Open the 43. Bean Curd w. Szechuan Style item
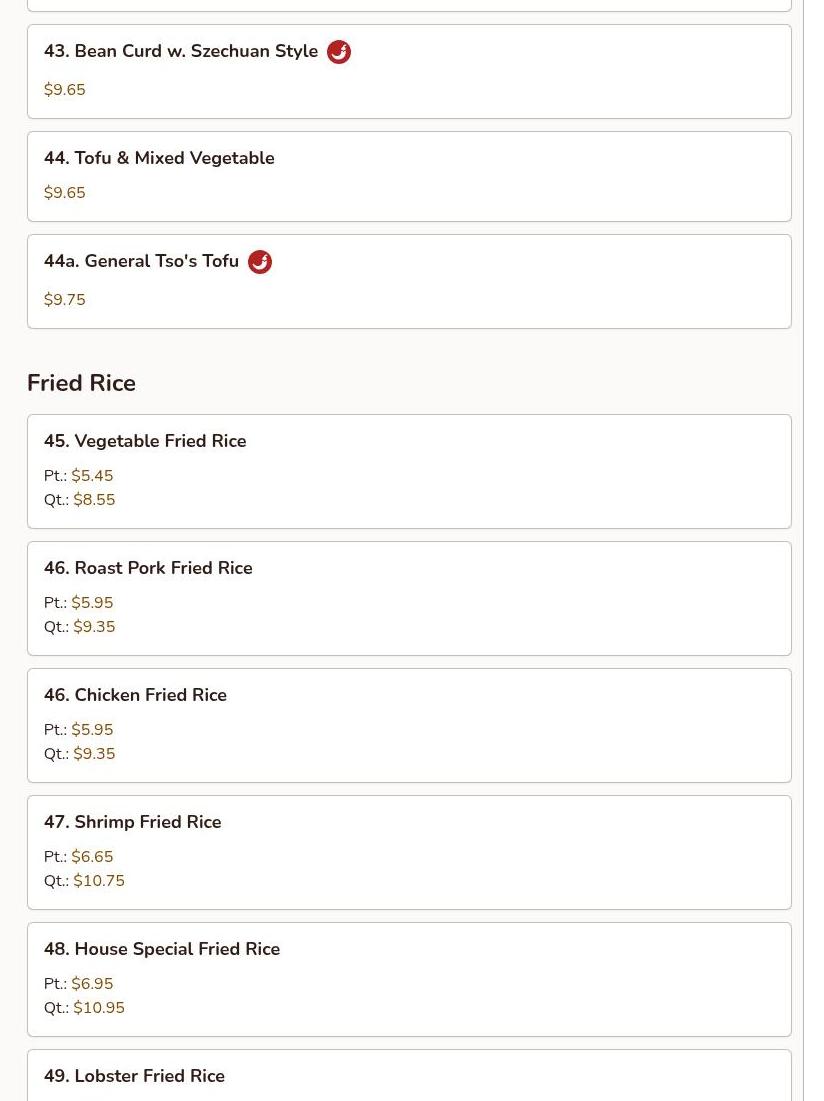This screenshot has width=824, height=1101. [409, 72]
